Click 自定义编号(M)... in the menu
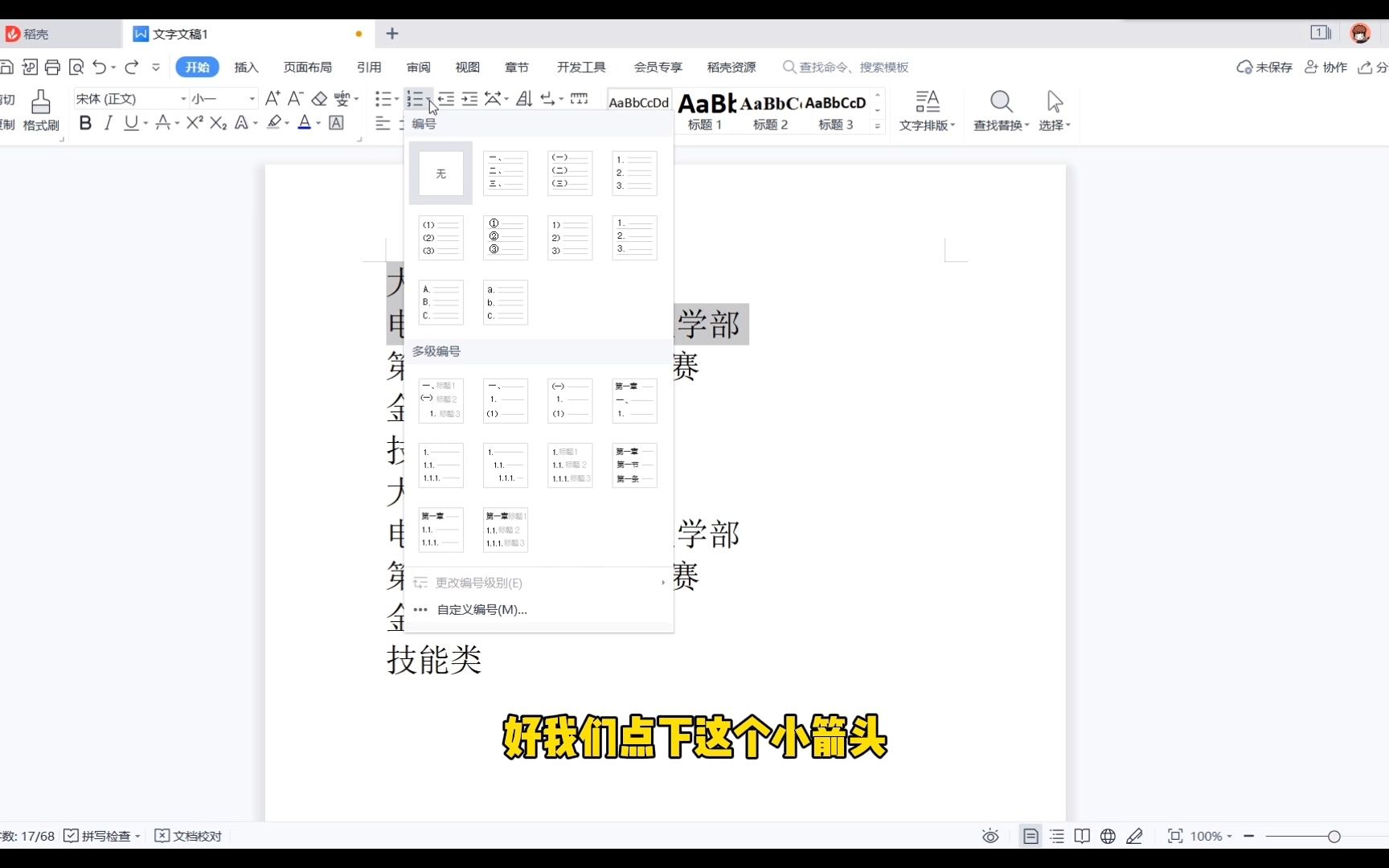This screenshot has height=868, width=1389. point(481,609)
